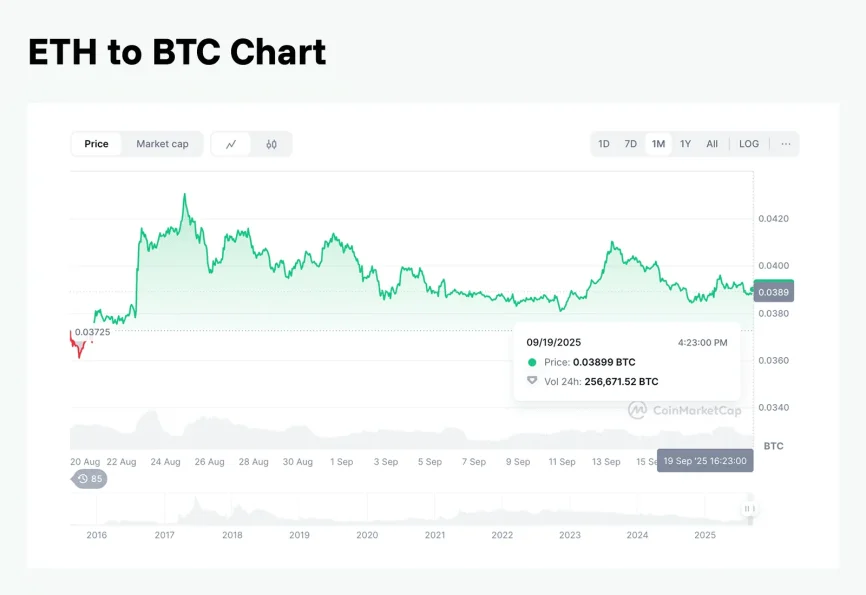Click the red line segment at chart start
Viewport: 866px width, 595px height.
pos(77,345)
